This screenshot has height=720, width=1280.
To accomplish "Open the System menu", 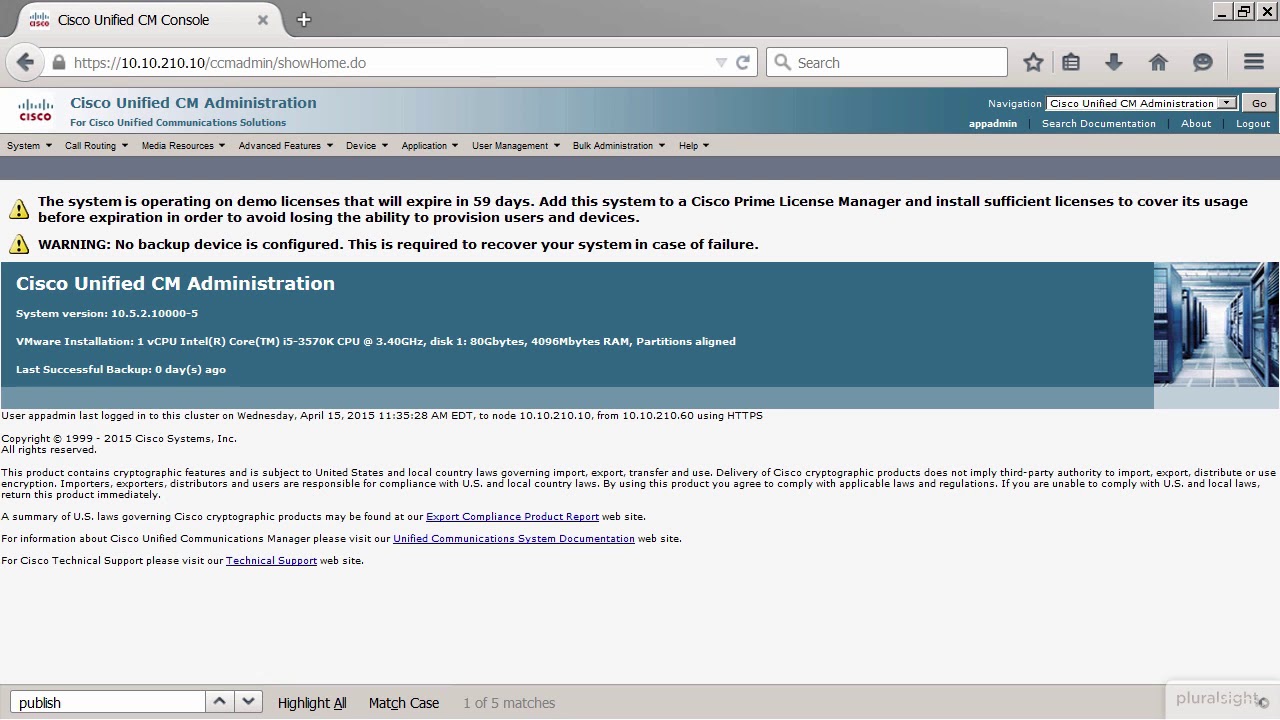I will coord(29,145).
